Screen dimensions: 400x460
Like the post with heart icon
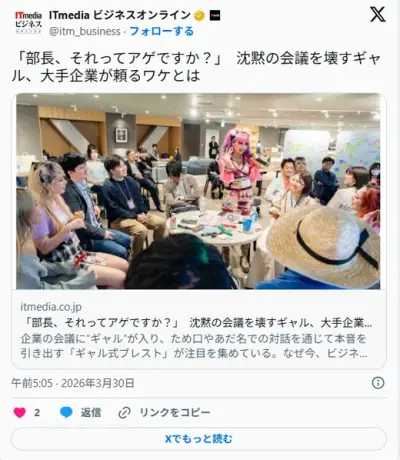point(20,413)
